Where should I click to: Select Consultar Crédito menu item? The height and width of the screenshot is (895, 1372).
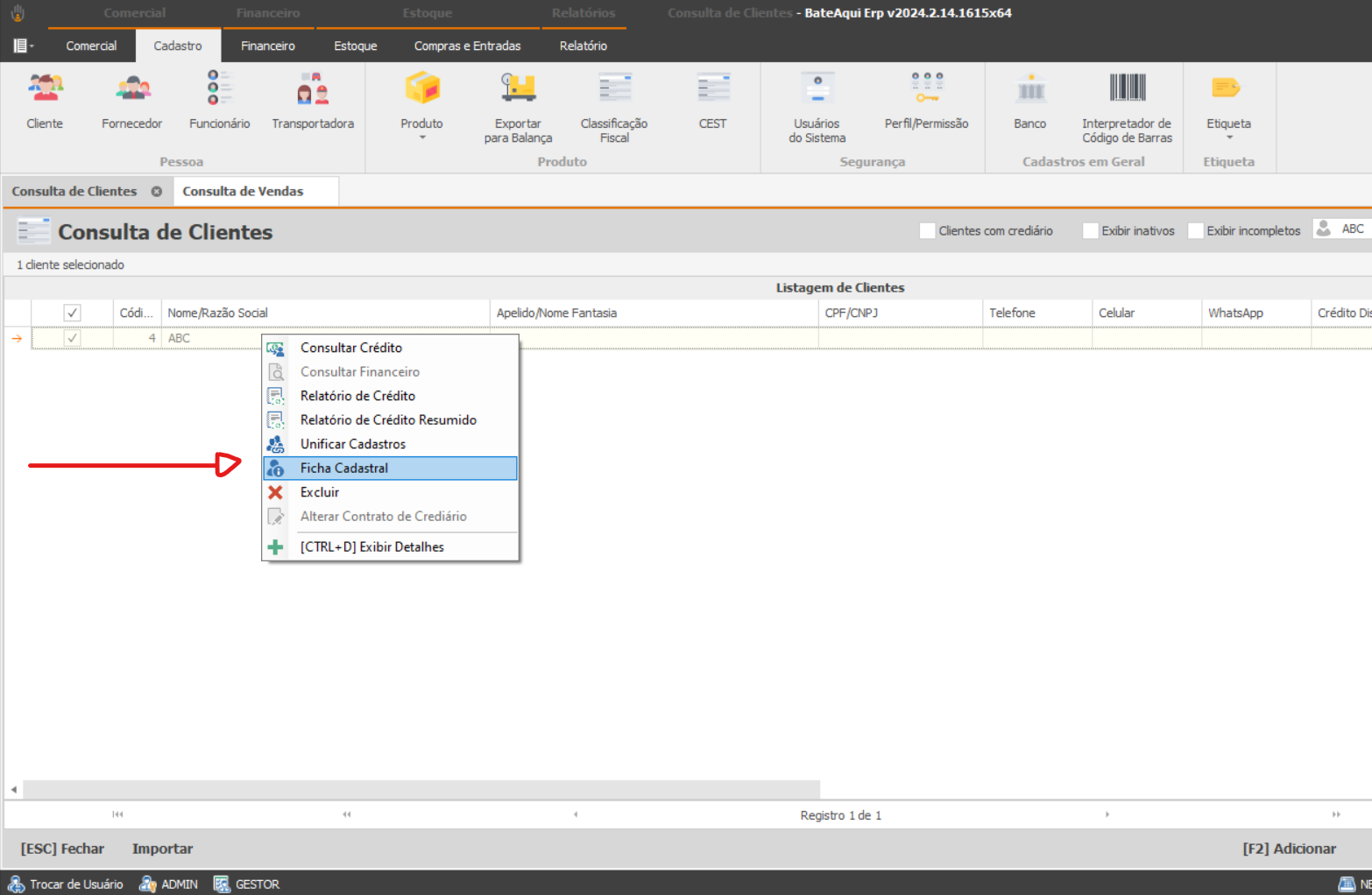pos(391,348)
